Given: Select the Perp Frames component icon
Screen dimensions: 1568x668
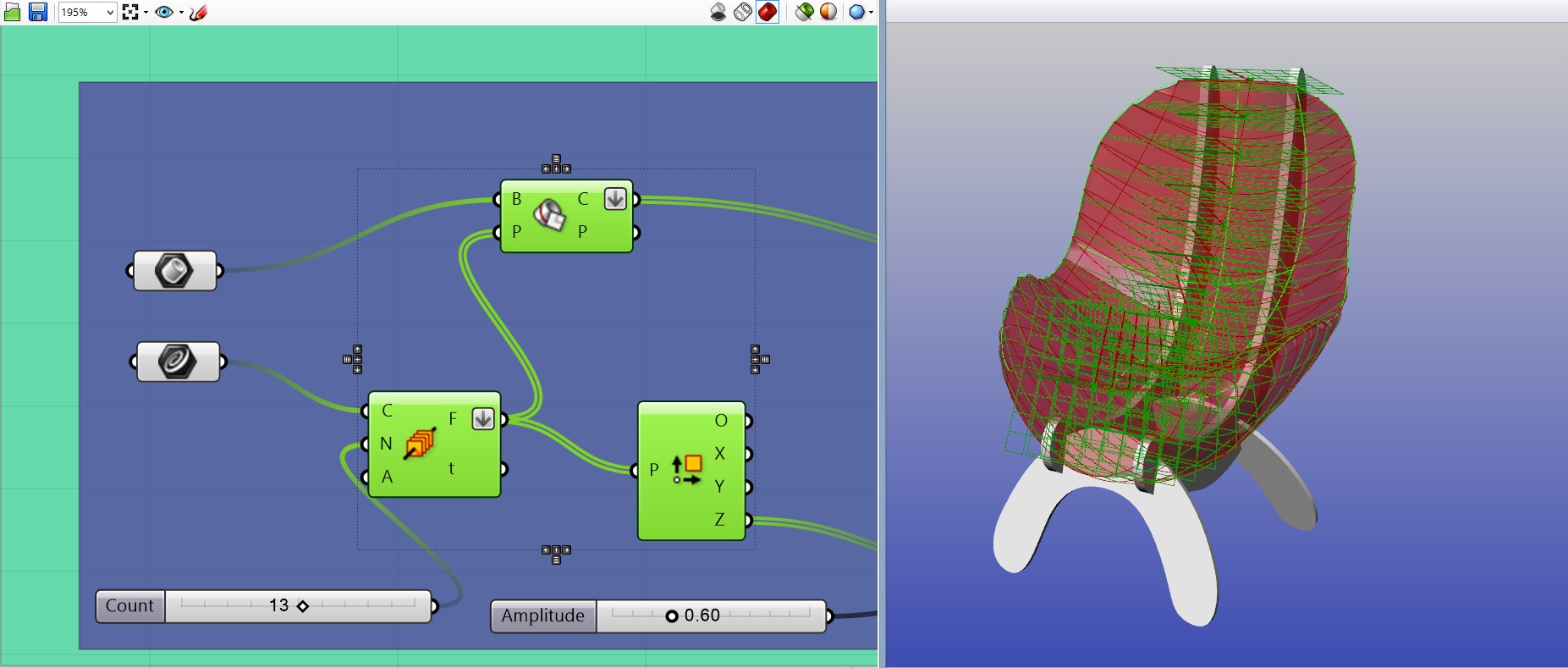Looking at the screenshot, I should (x=420, y=444).
